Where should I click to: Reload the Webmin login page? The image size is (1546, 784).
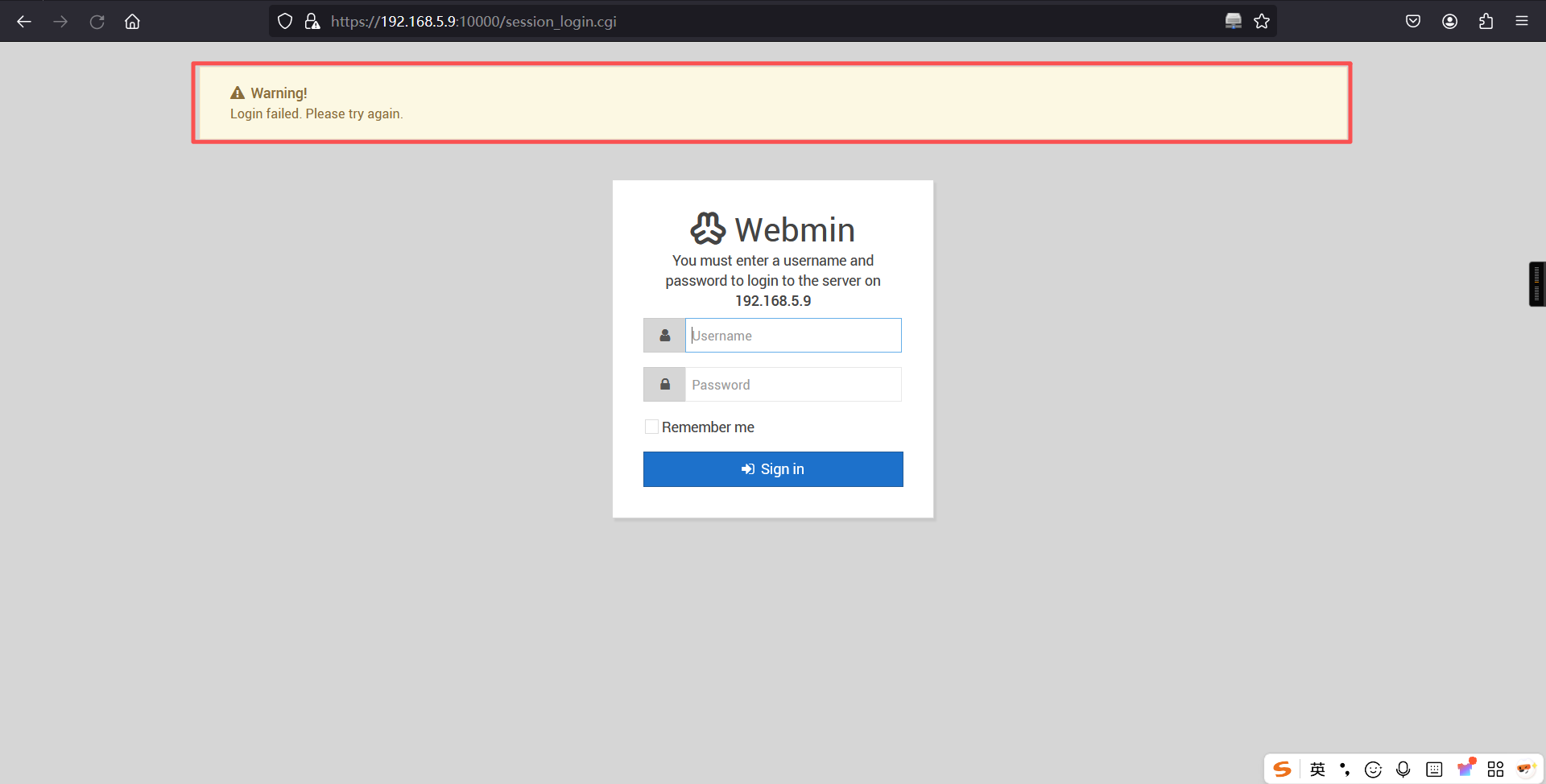(97, 22)
